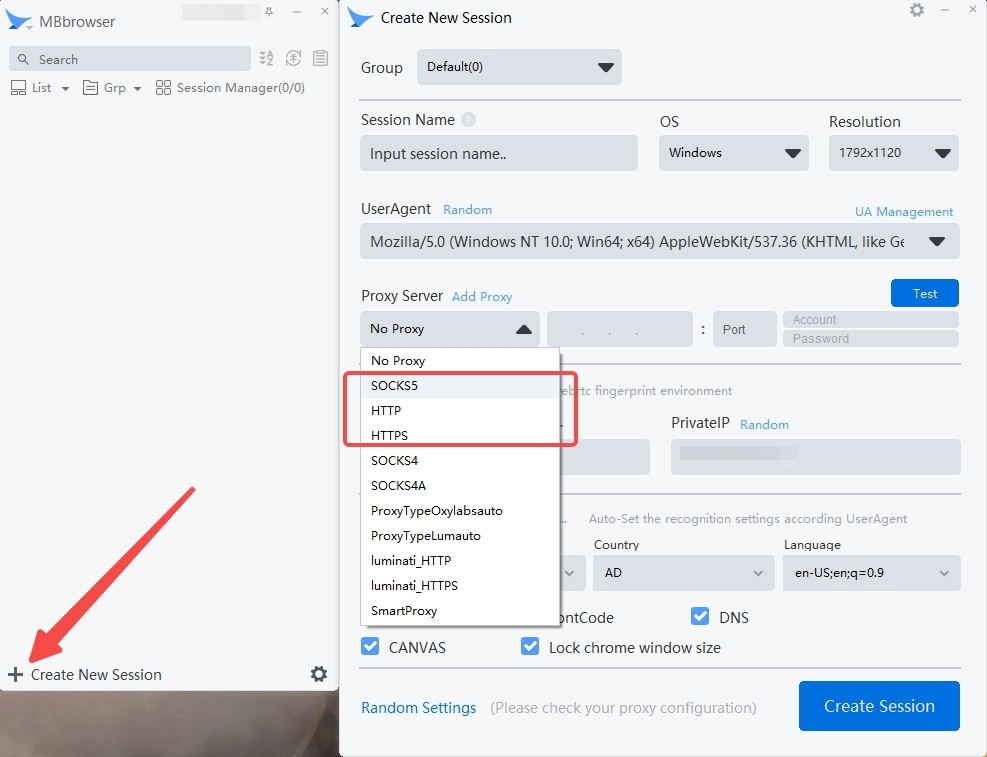Viewport: 987px width, 757px height.
Task: Open settings gear in left panel bottom
Action: (318, 674)
